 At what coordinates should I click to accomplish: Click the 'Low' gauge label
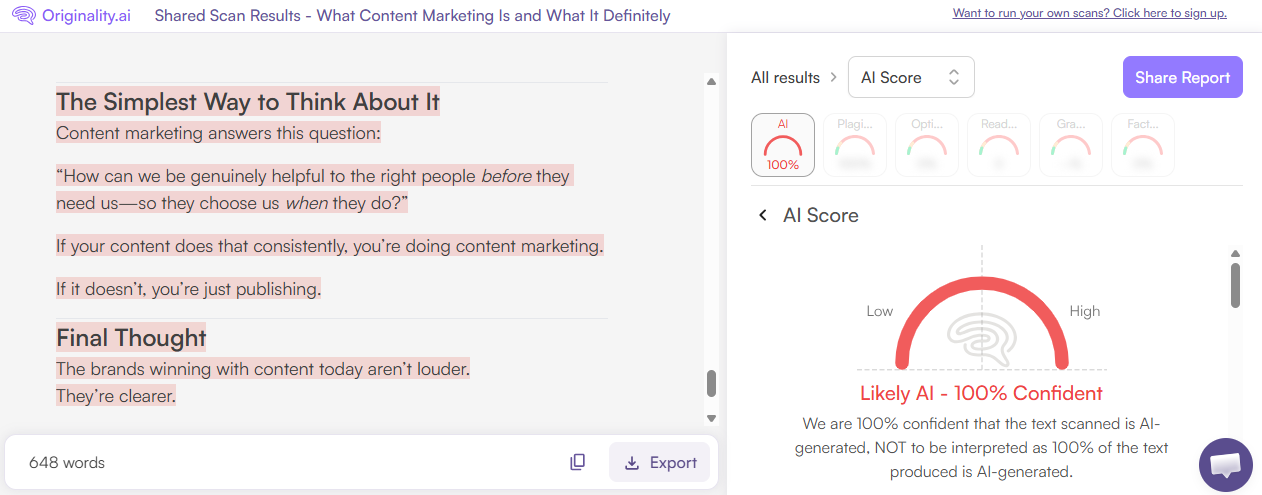pos(879,311)
